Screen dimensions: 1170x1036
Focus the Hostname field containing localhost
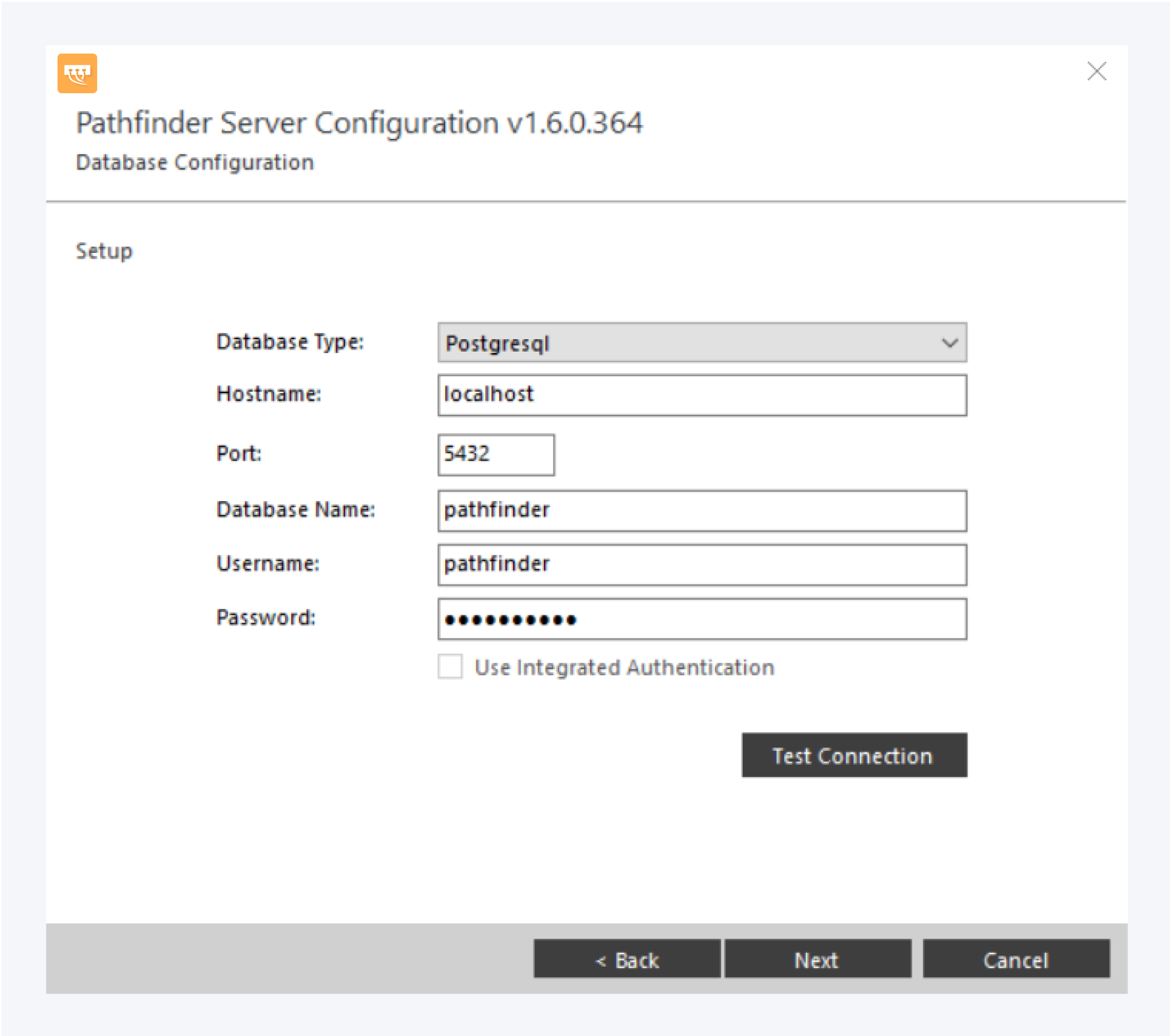click(701, 395)
